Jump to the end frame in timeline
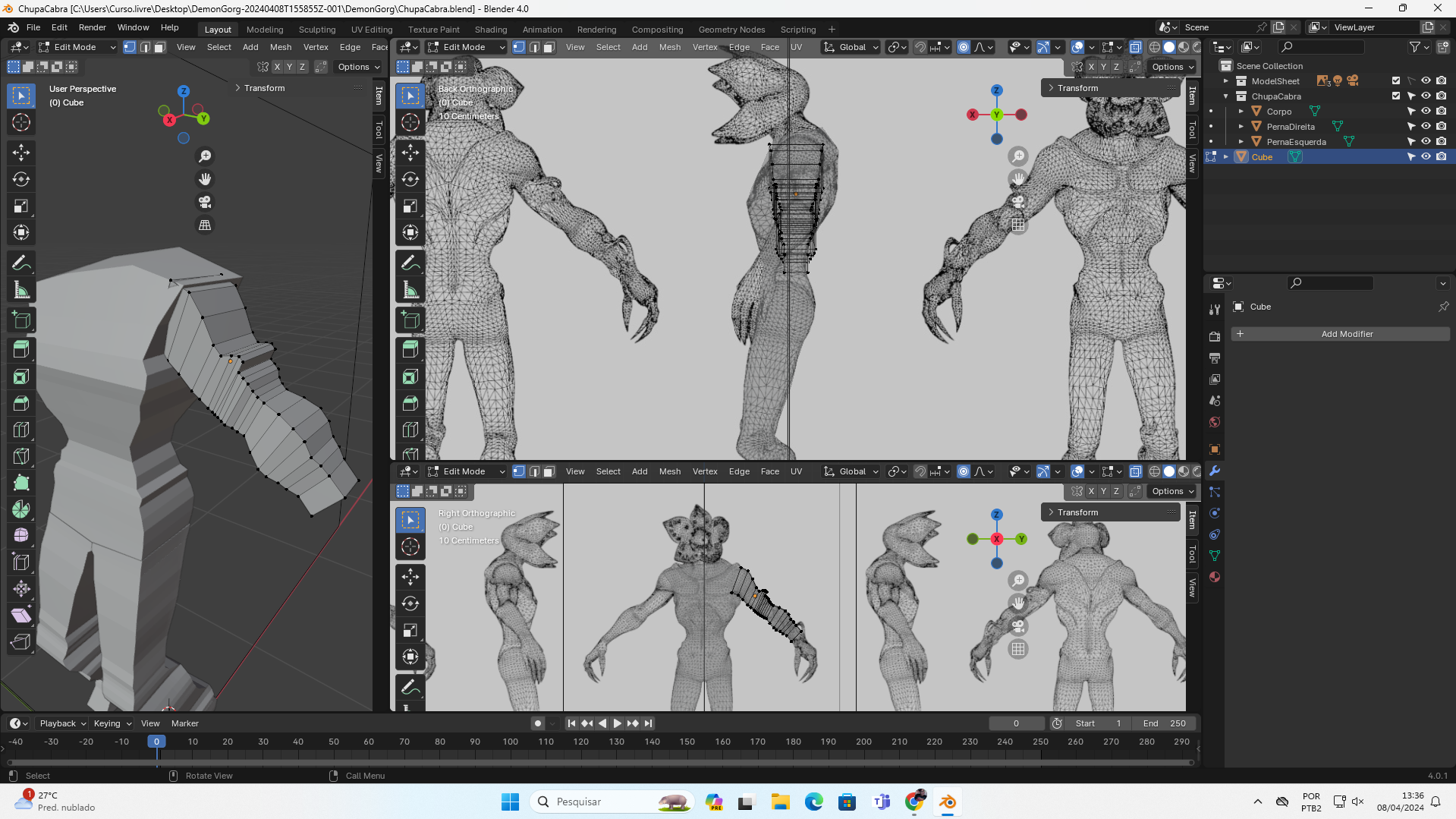 [x=648, y=723]
